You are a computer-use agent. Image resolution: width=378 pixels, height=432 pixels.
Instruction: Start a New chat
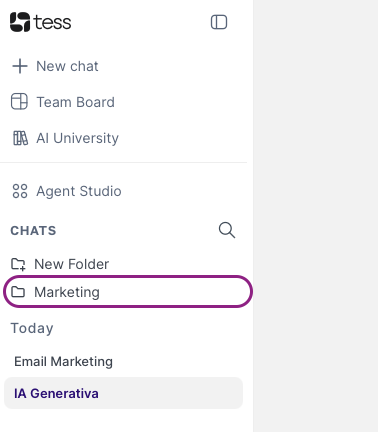coord(67,66)
